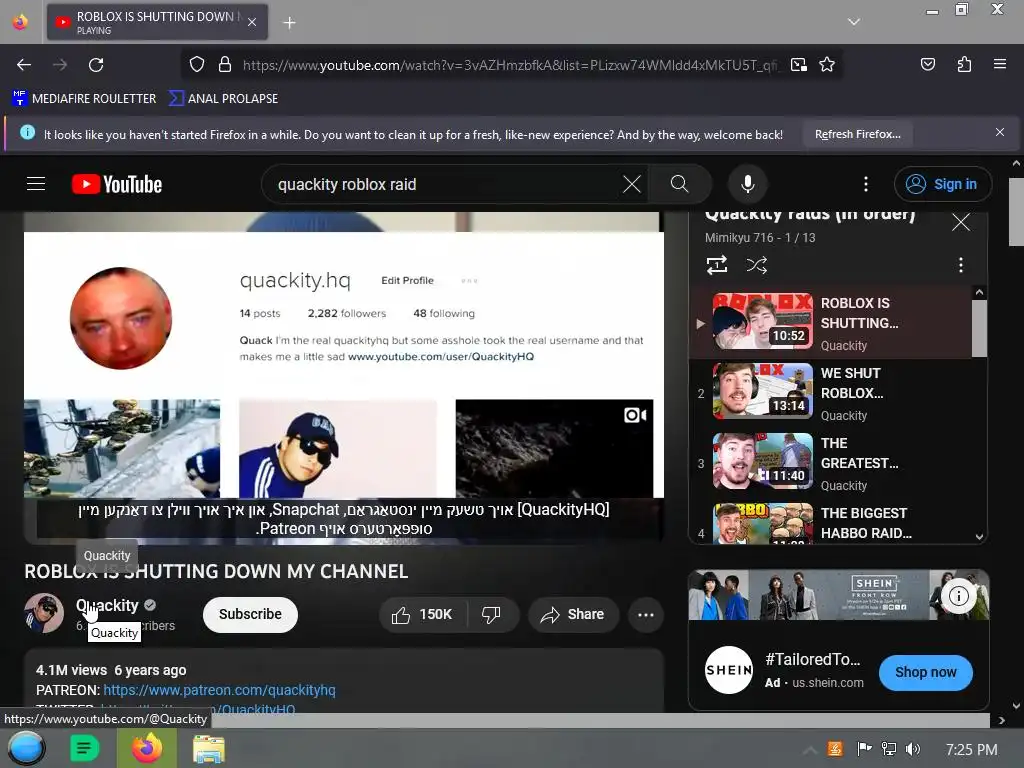Click the Shop now ad button
1024x768 pixels.
925,672
